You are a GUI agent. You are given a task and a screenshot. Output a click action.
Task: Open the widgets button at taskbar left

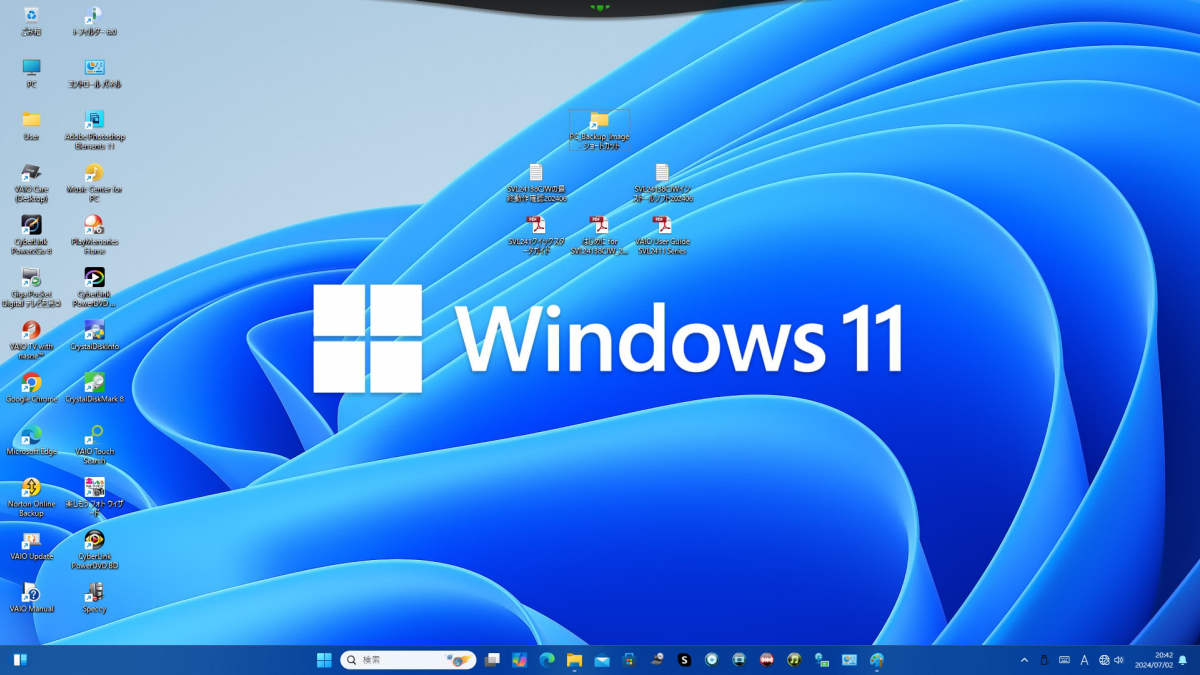20,660
